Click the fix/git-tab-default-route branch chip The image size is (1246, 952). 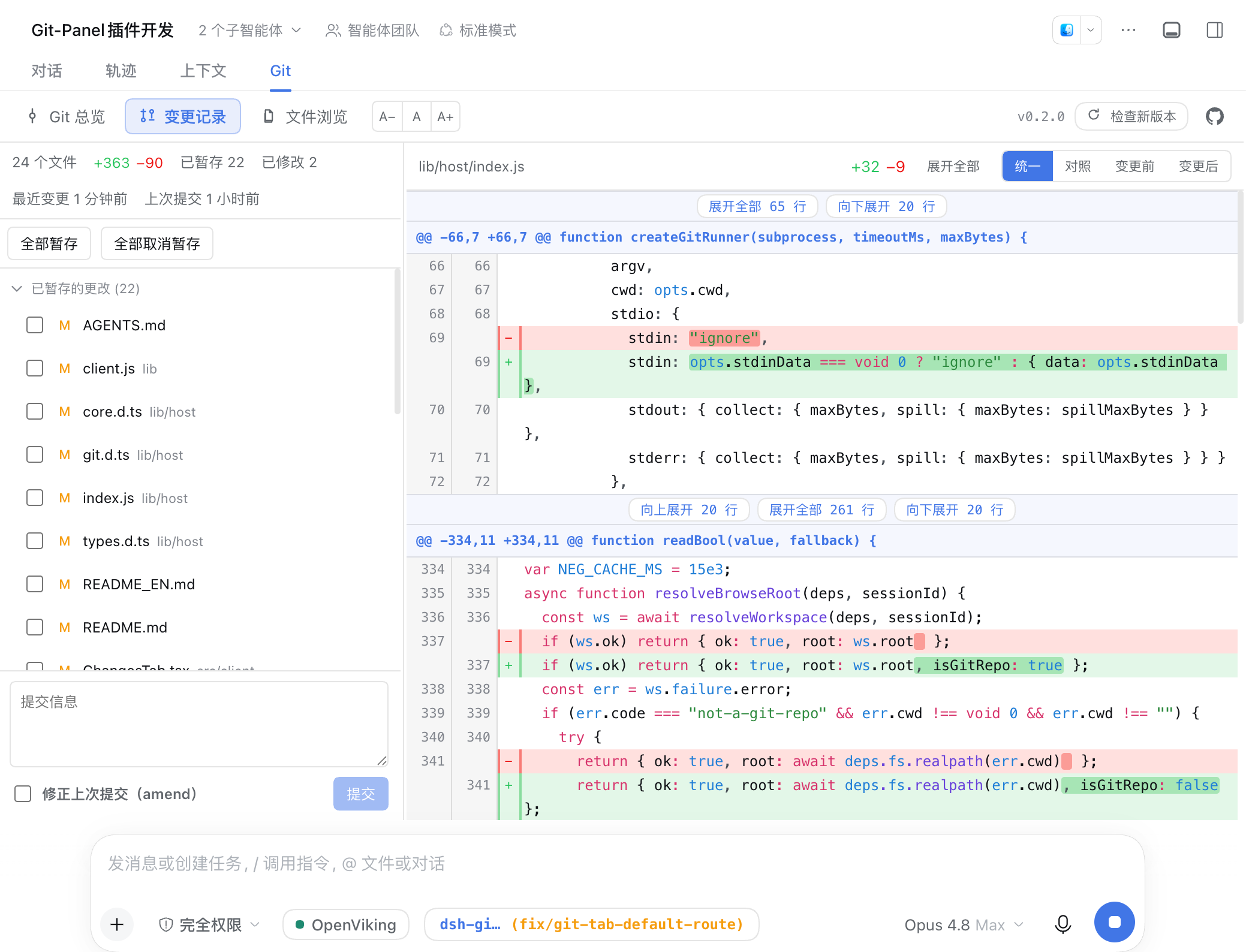pyautogui.click(x=591, y=924)
